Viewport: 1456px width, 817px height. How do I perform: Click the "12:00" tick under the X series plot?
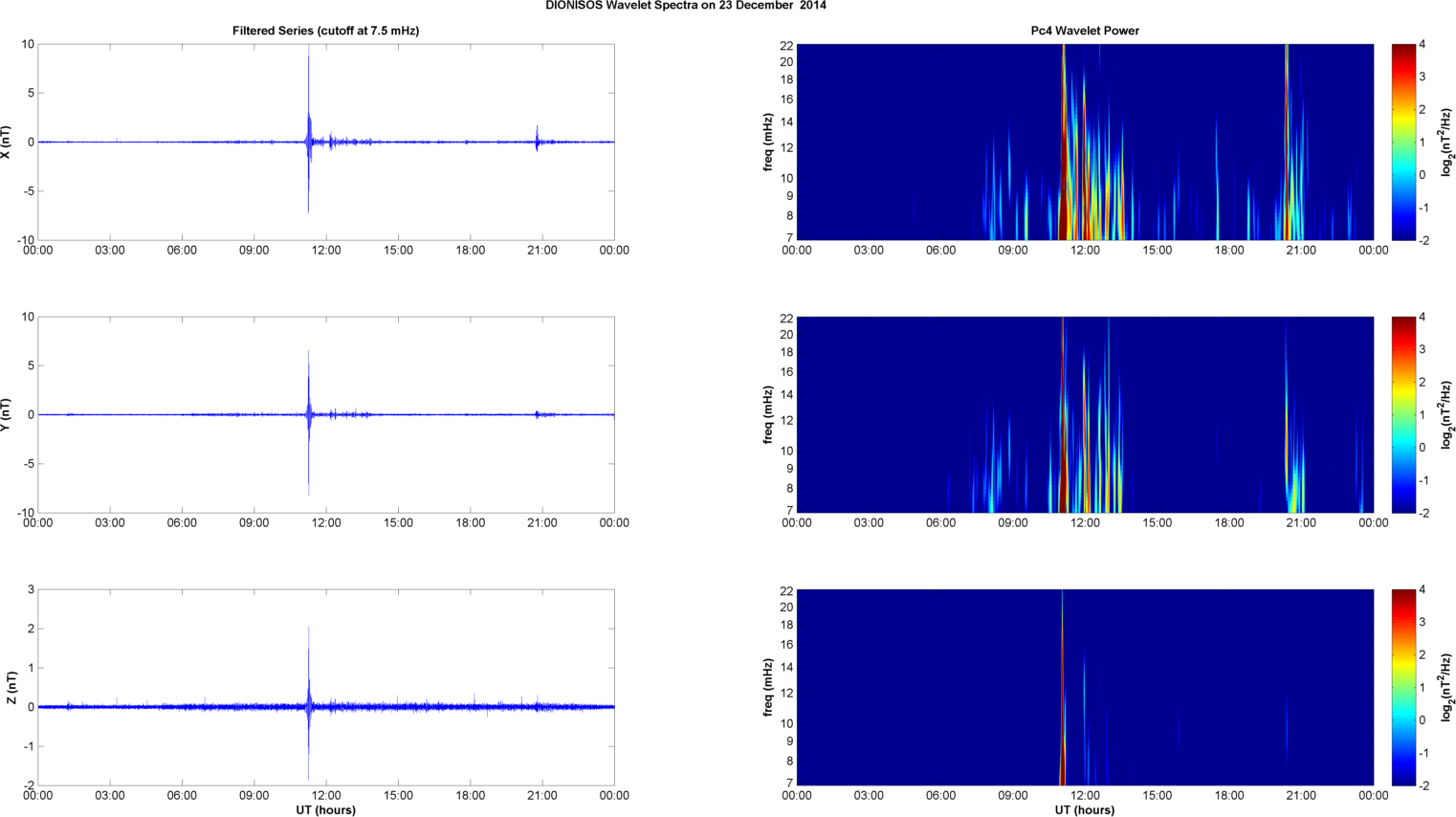point(326,251)
